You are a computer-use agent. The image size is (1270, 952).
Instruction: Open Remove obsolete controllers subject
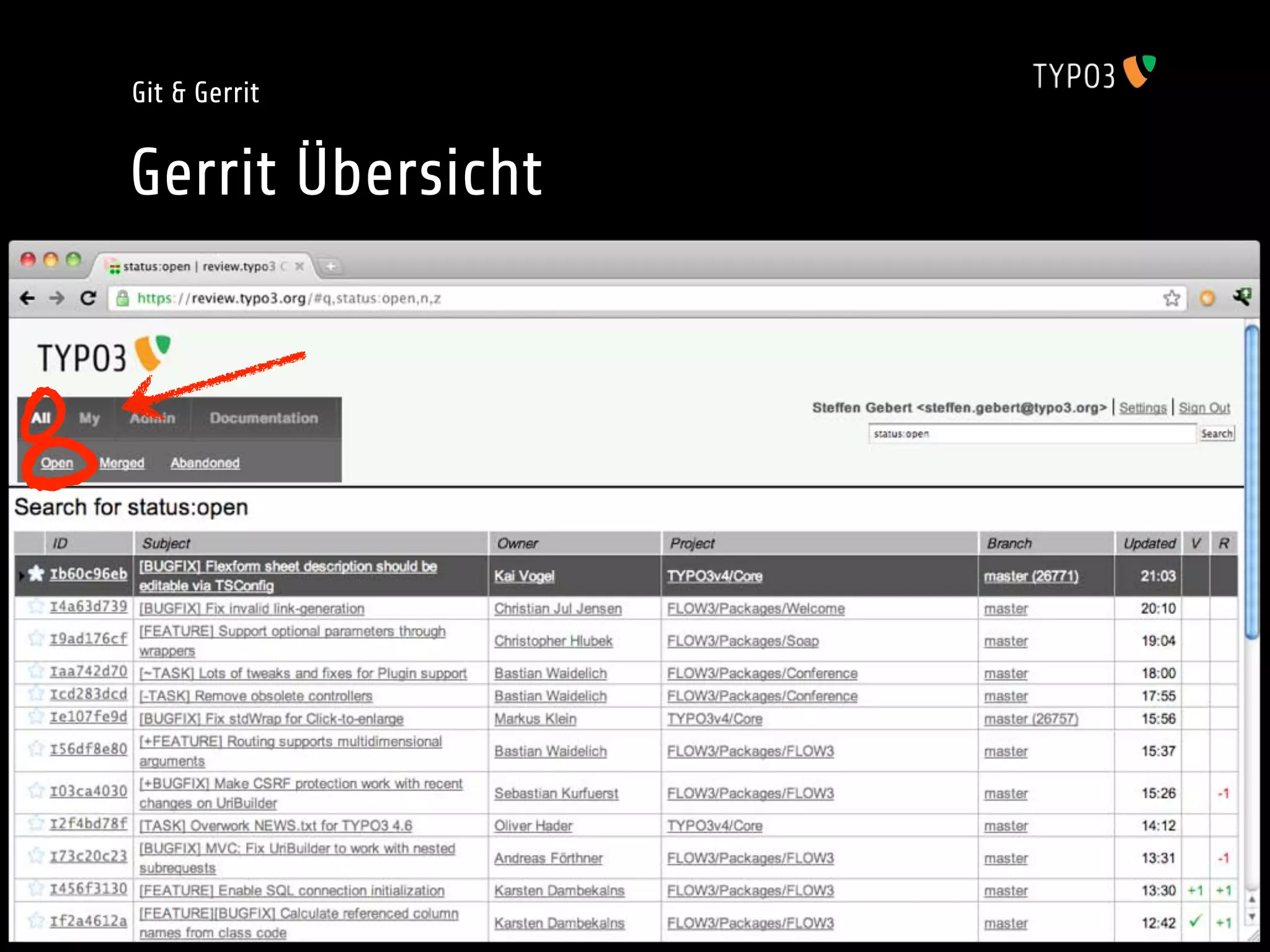tap(255, 696)
